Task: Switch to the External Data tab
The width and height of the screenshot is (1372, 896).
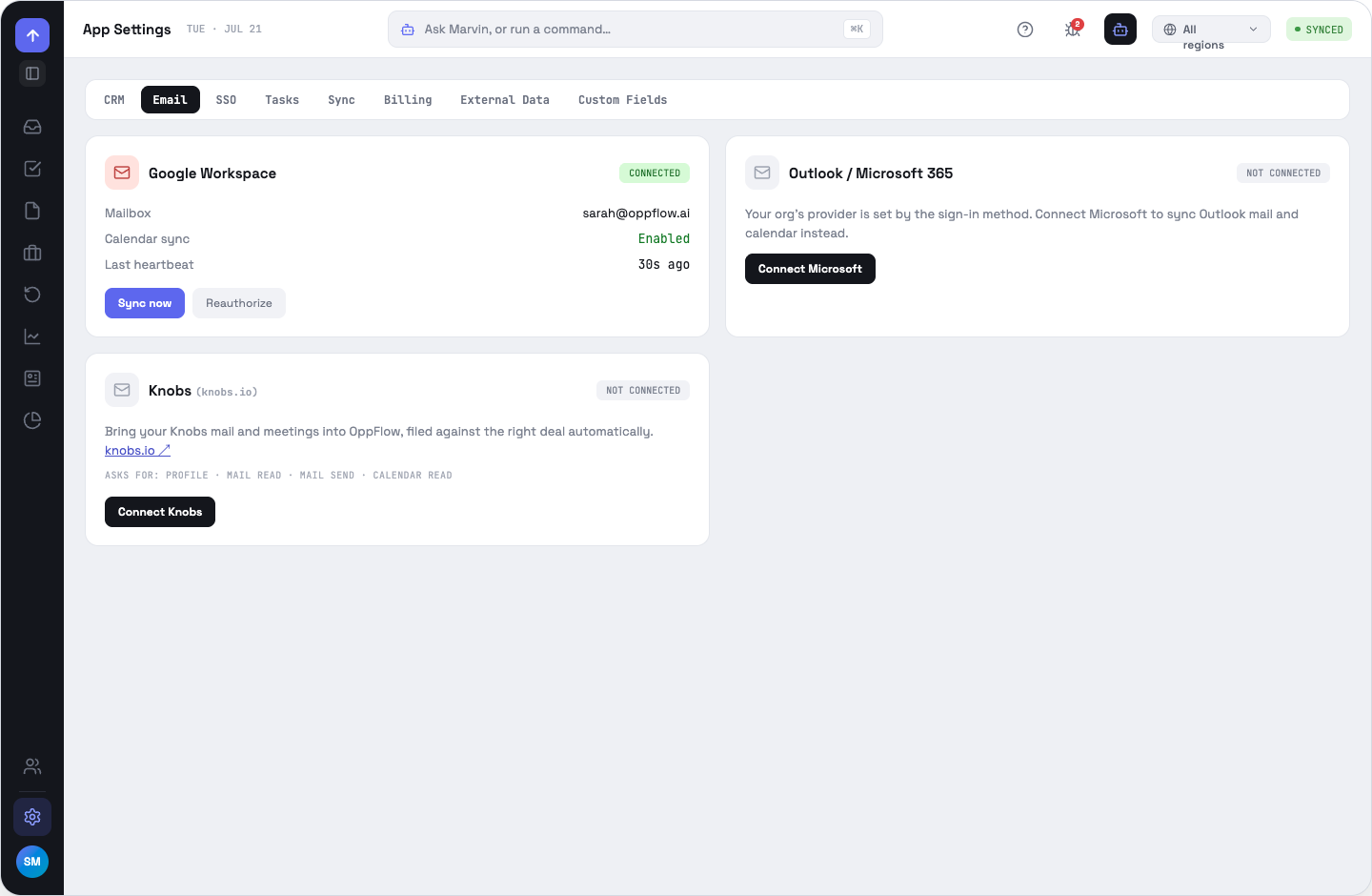Action: pos(505,100)
